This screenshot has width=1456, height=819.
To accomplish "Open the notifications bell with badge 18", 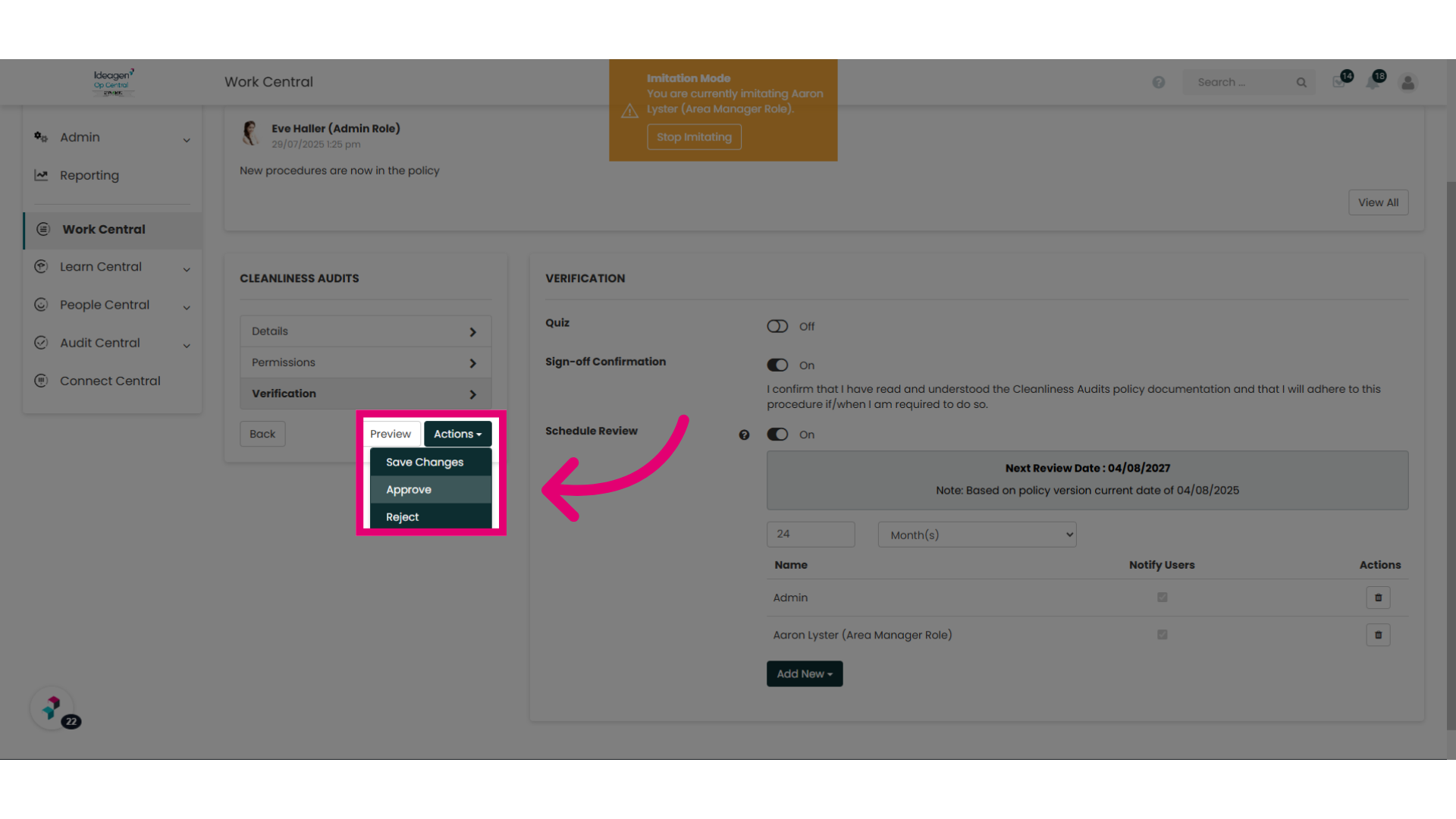I will coord(1373,81).
